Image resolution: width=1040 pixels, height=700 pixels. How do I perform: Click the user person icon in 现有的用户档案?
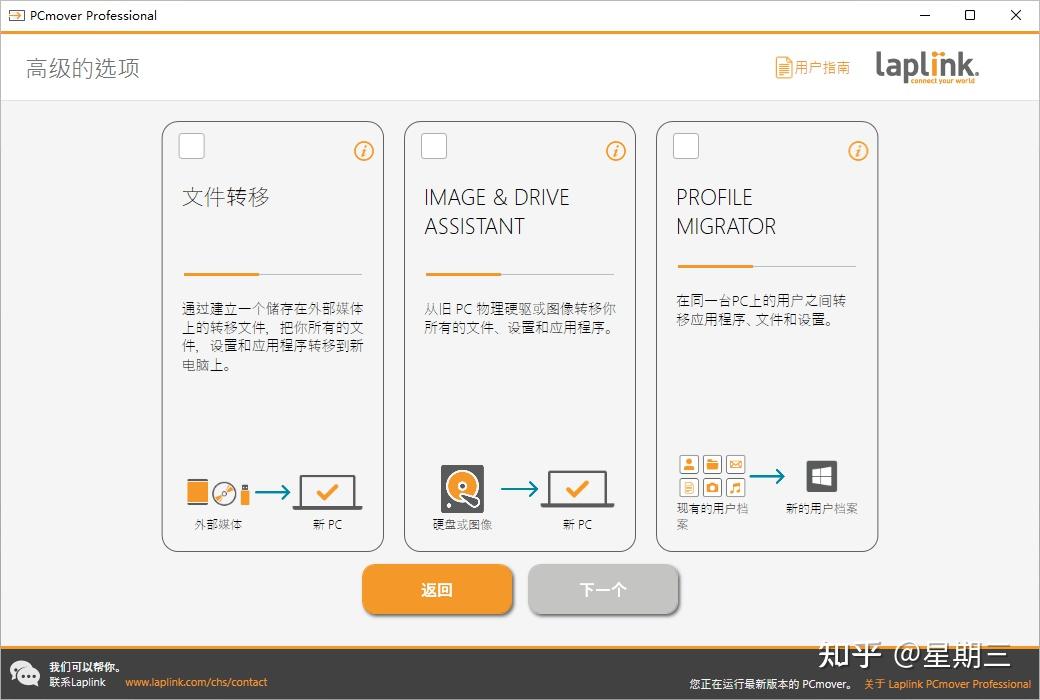coord(689,464)
